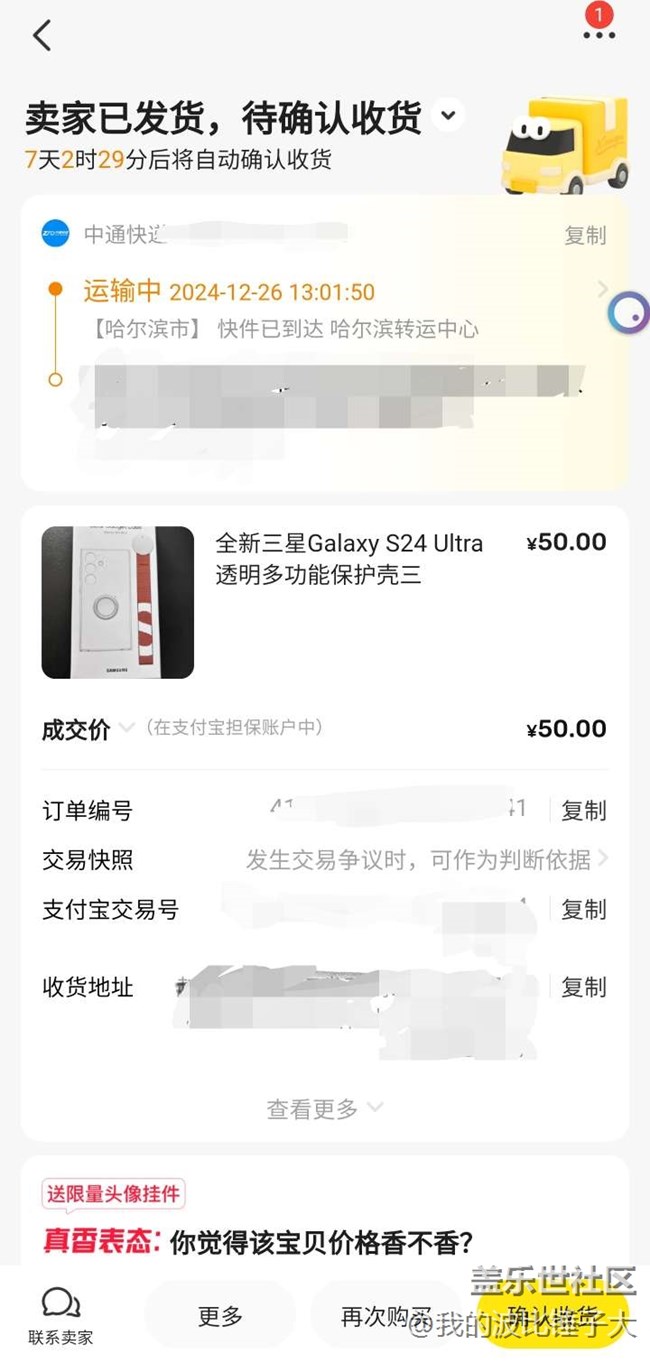Open the floating purple assistant bubble

tap(629, 314)
